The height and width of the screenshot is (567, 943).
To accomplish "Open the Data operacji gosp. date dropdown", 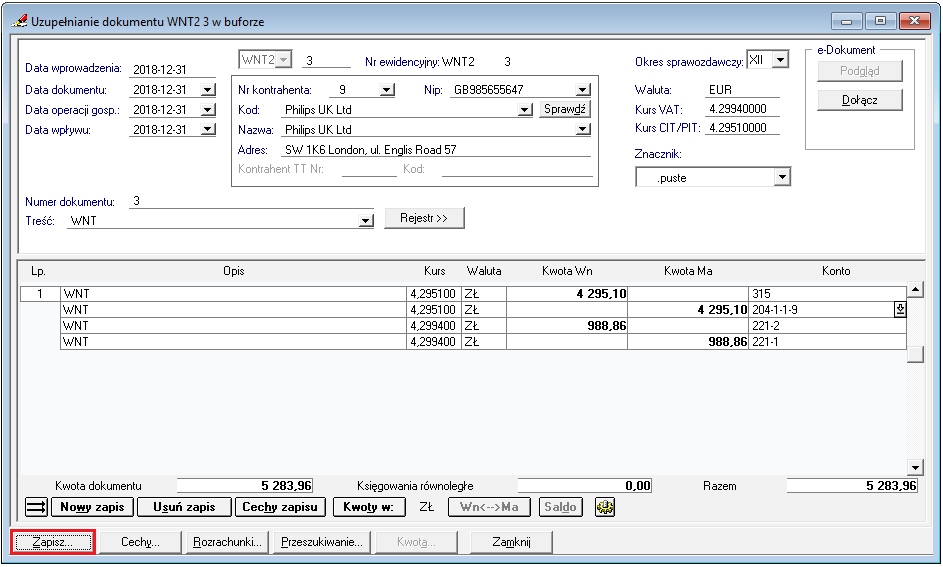I will pos(208,109).
